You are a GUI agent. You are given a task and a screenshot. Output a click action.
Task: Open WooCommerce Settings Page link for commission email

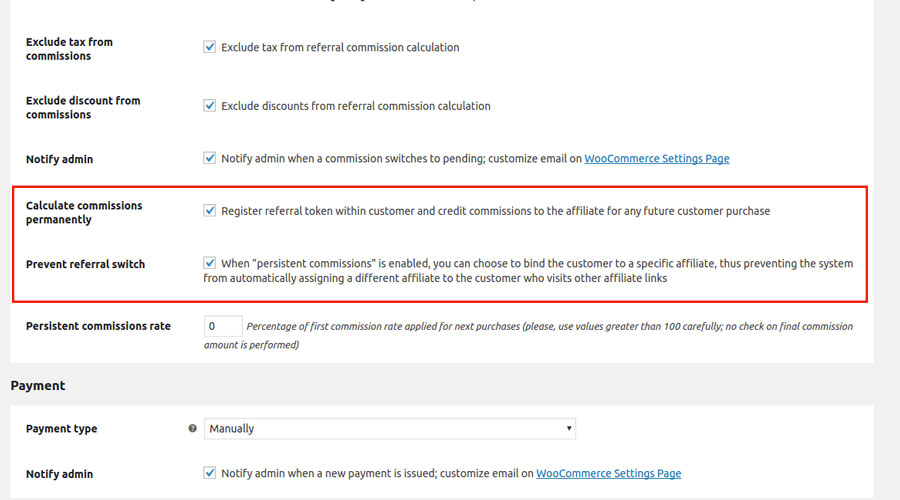click(x=656, y=159)
